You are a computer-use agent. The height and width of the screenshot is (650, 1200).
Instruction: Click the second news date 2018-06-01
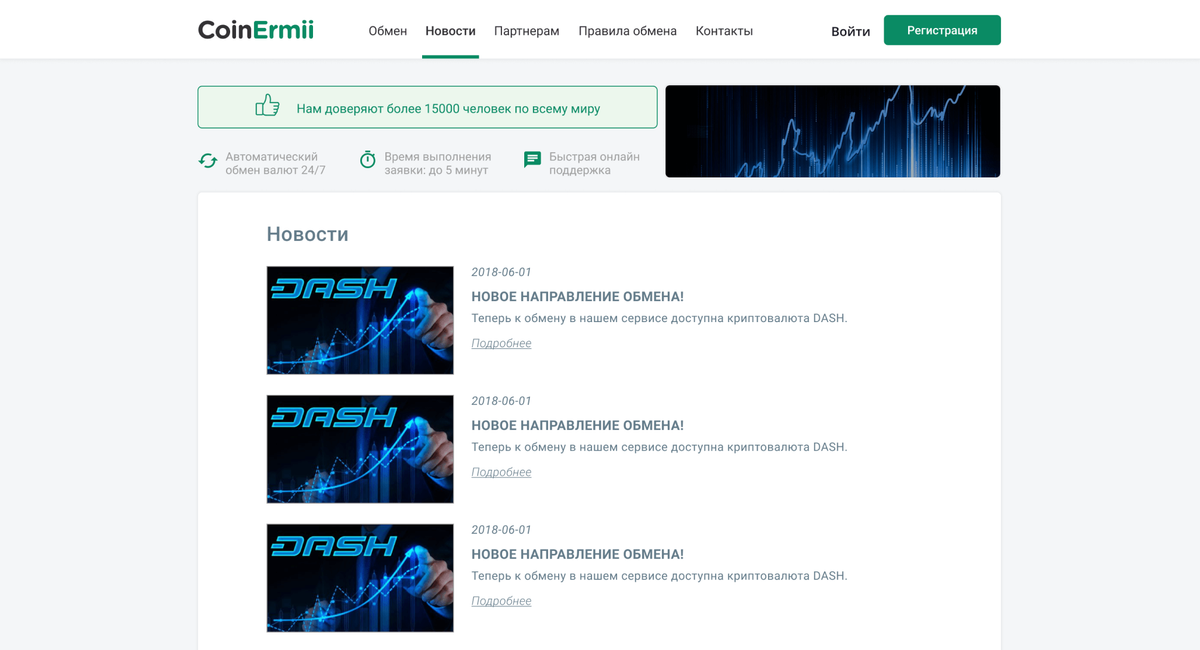501,401
